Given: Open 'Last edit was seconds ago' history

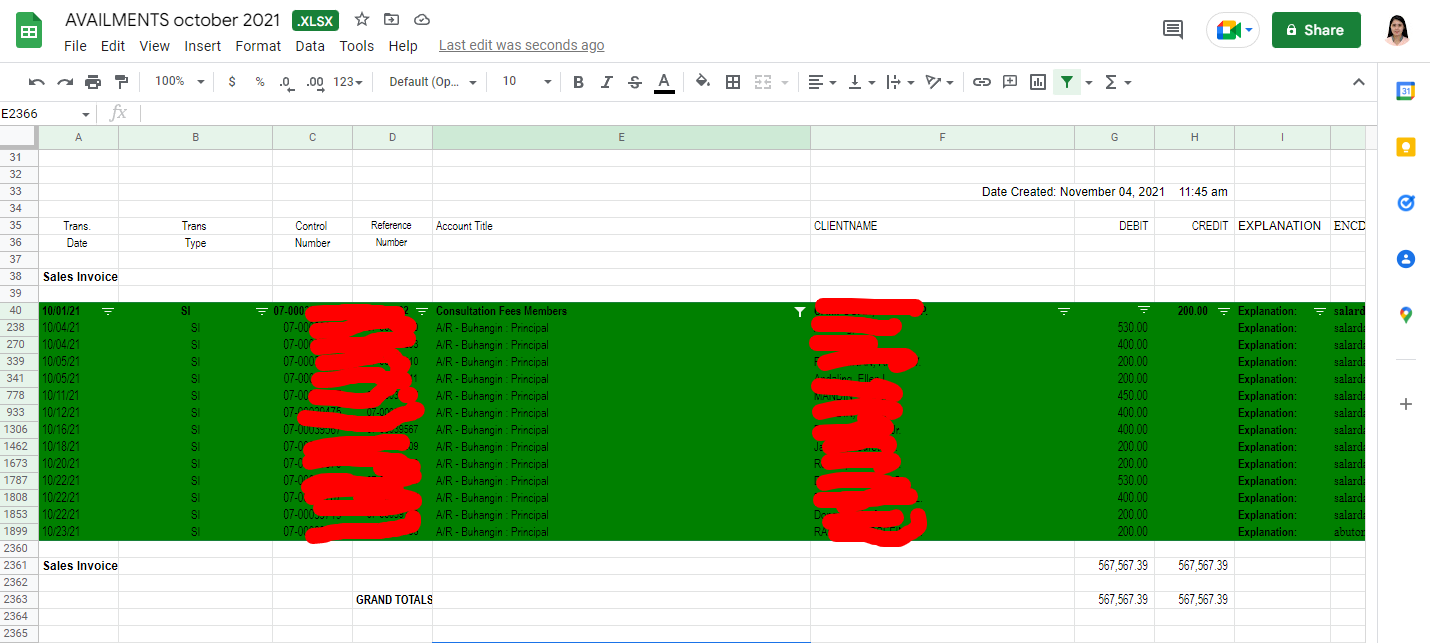Looking at the screenshot, I should click(521, 46).
